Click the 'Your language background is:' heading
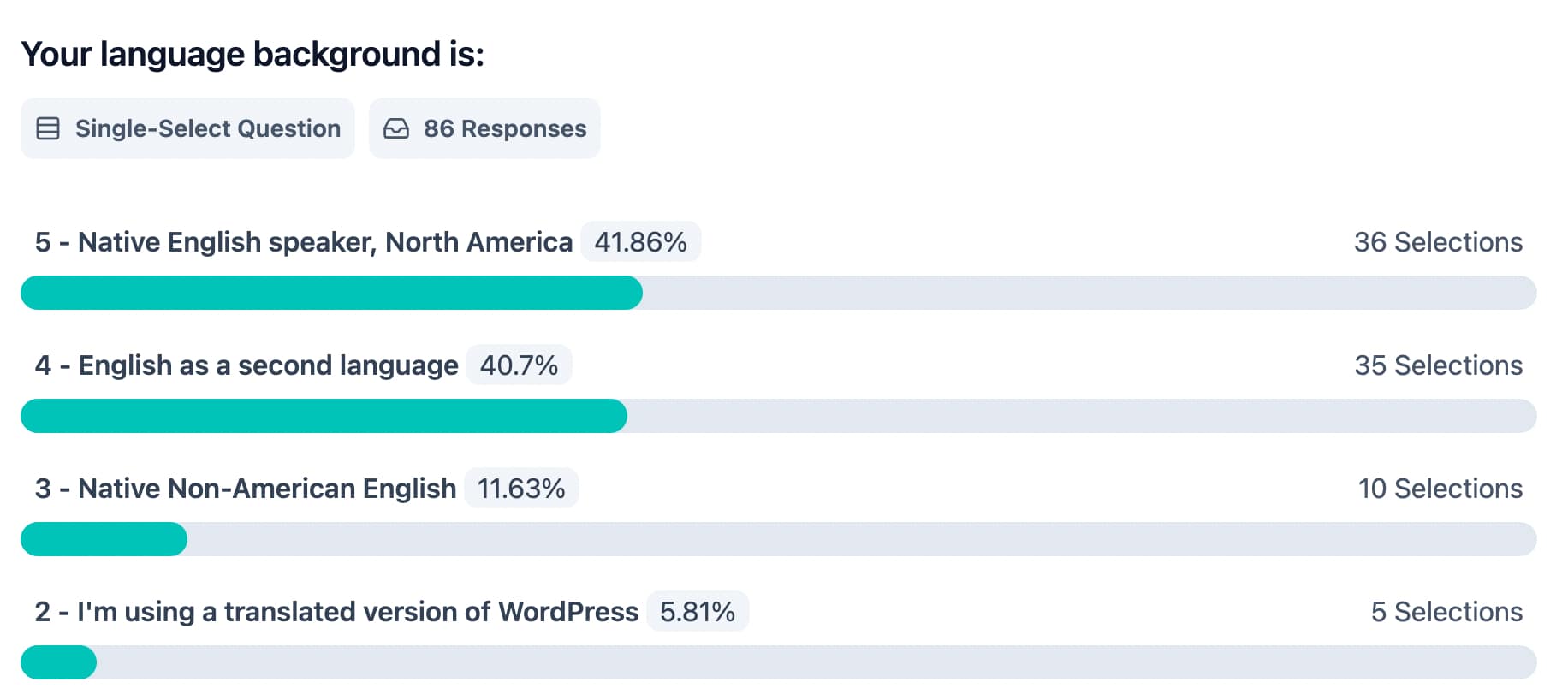Viewport: 1568px width, 700px height. (x=252, y=54)
